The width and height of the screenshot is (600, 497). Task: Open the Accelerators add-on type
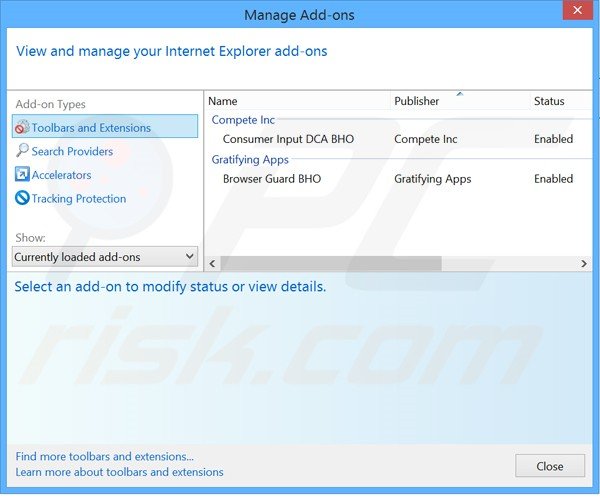pyautogui.click(x=61, y=175)
